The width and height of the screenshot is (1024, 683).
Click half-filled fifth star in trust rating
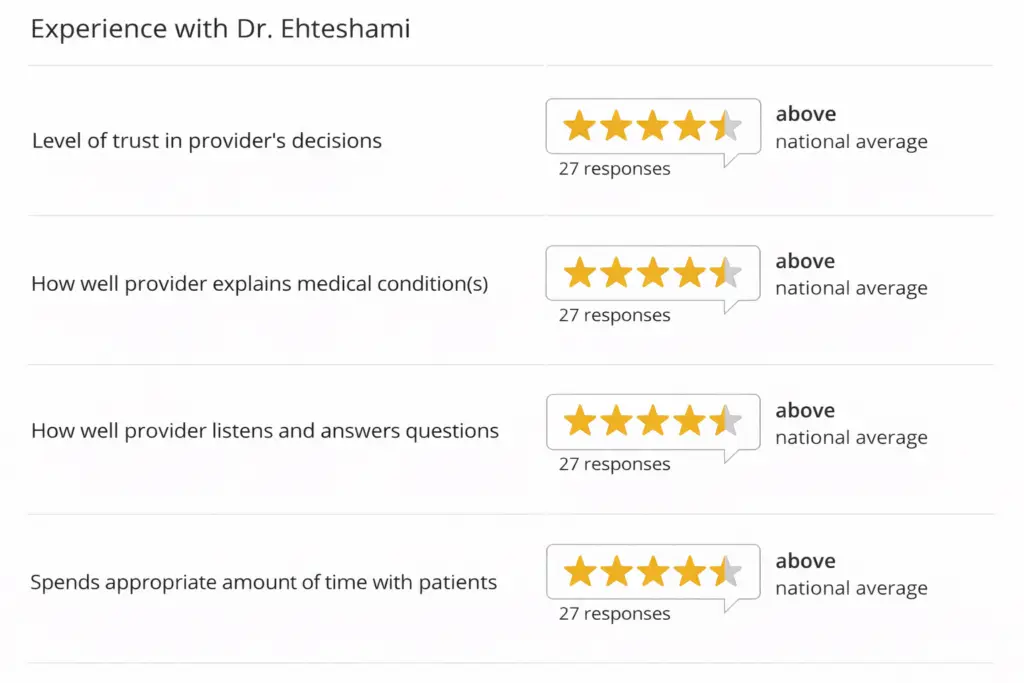coord(727,127)
